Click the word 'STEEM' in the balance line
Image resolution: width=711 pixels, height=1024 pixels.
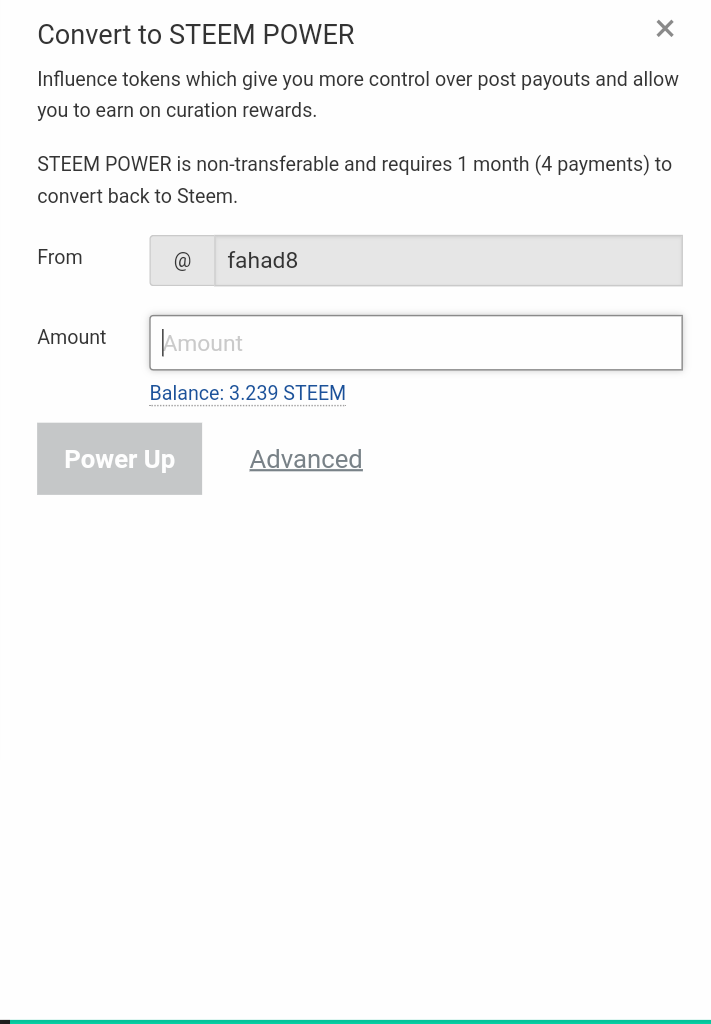[315, 393]
